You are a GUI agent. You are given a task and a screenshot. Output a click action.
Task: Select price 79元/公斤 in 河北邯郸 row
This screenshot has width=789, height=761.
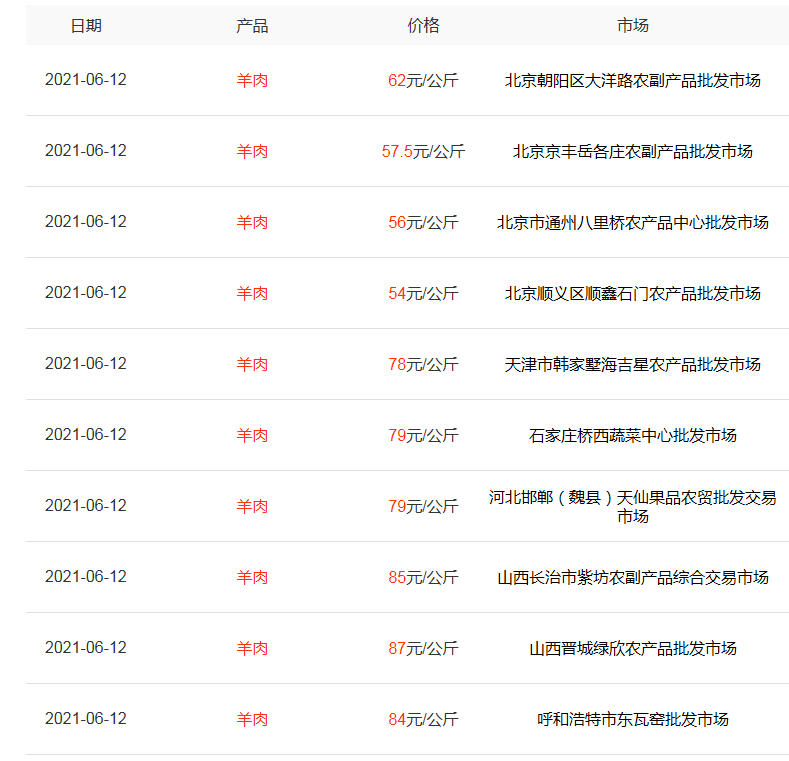click(423, 506)
